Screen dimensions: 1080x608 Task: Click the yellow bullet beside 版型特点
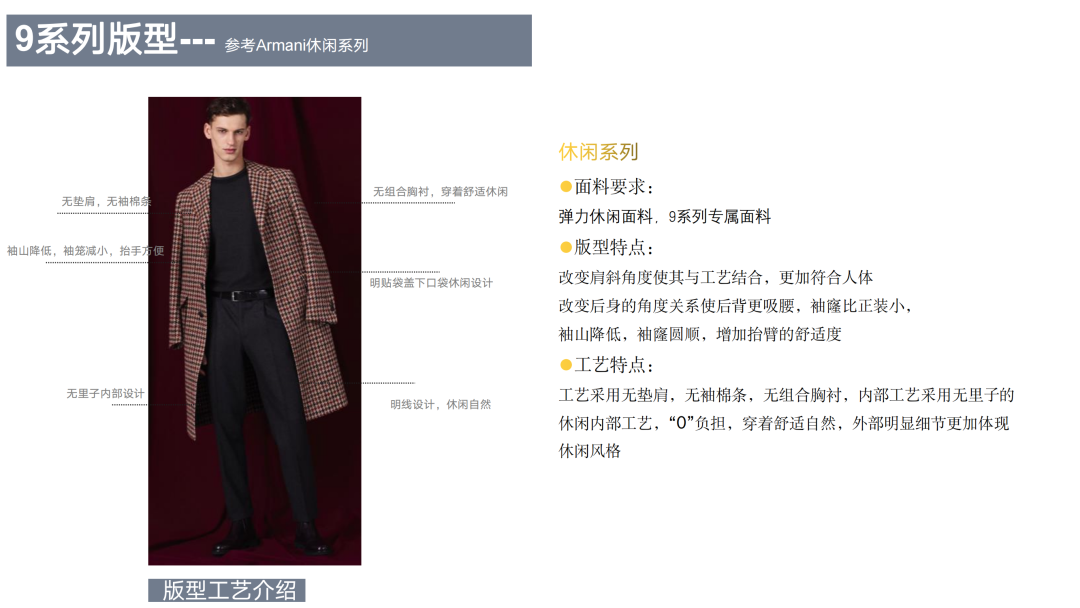click(566, 247)
